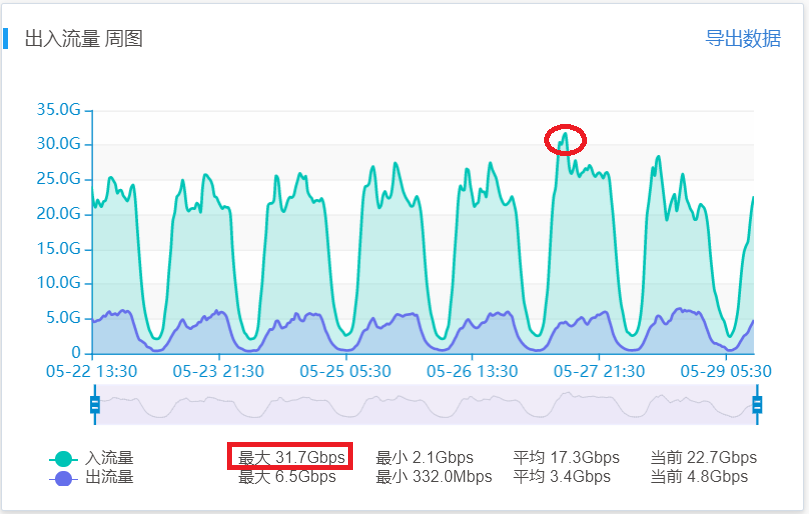This screenshot has width=809, height=514.
Task: Click the 05-22 13:30 x-axis label
Action: (x=92, y=371)
